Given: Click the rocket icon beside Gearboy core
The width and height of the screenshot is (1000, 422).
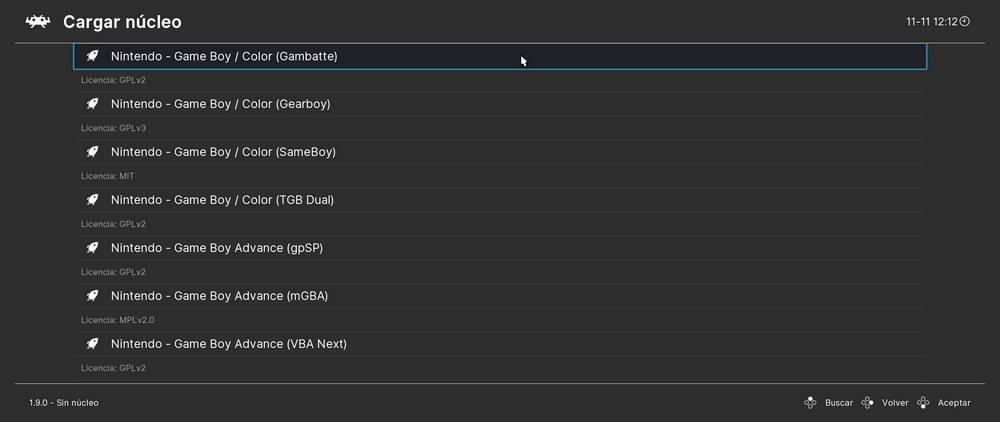Looking at the screenshot, I should click(92, 104).
